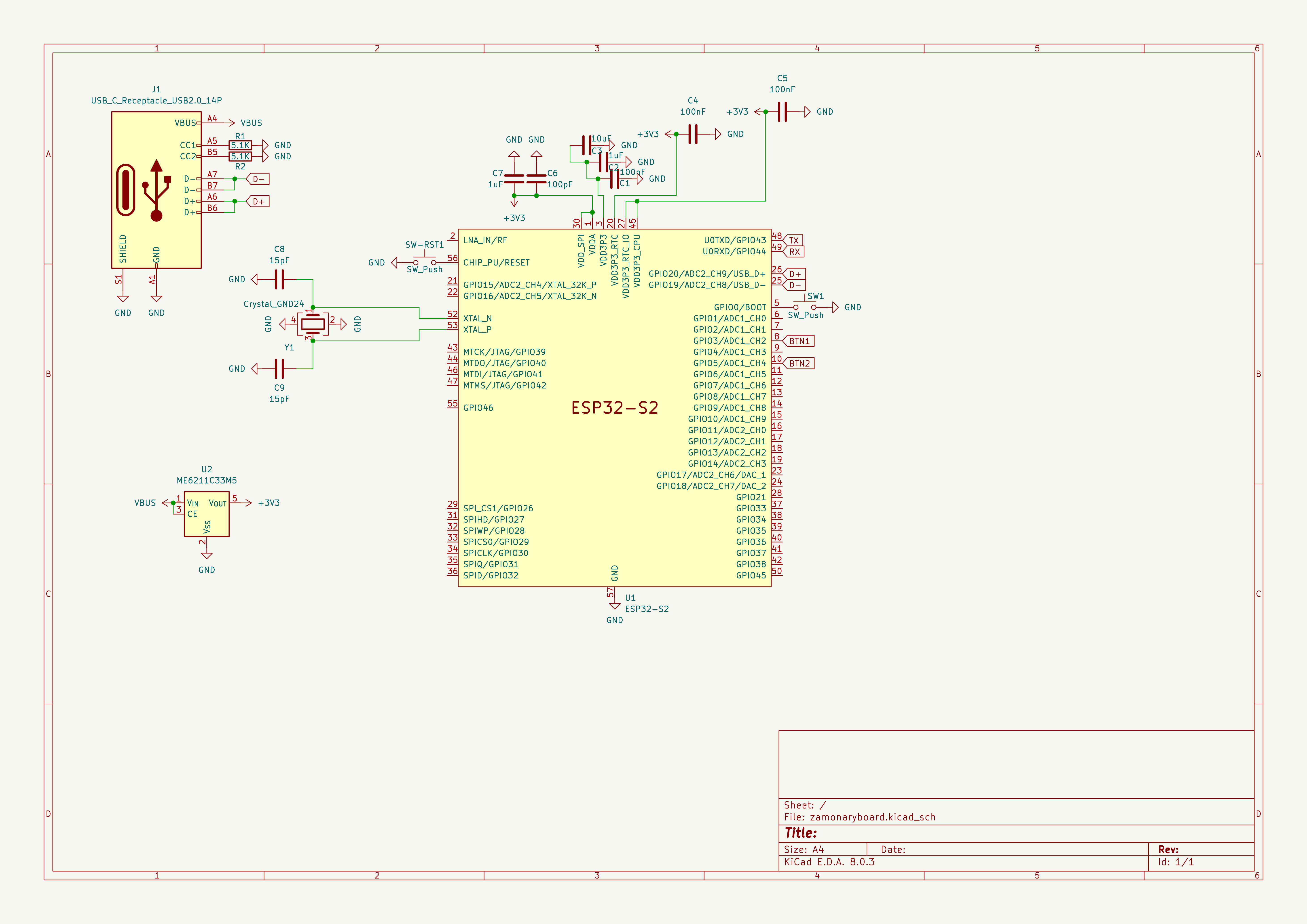Select the USB-C receptacle J1 symbol body
1307x924 pixels.
tap(157, 190)
